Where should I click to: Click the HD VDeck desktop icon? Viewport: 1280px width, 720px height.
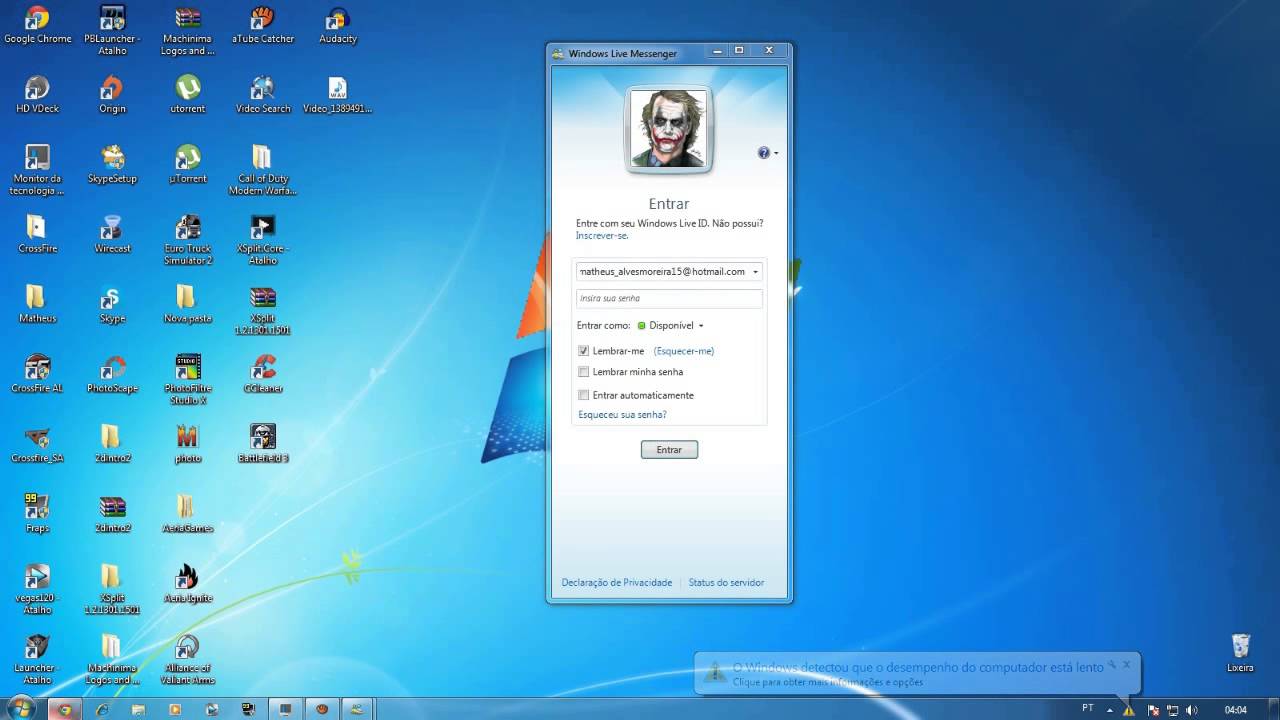click(37, 96)
